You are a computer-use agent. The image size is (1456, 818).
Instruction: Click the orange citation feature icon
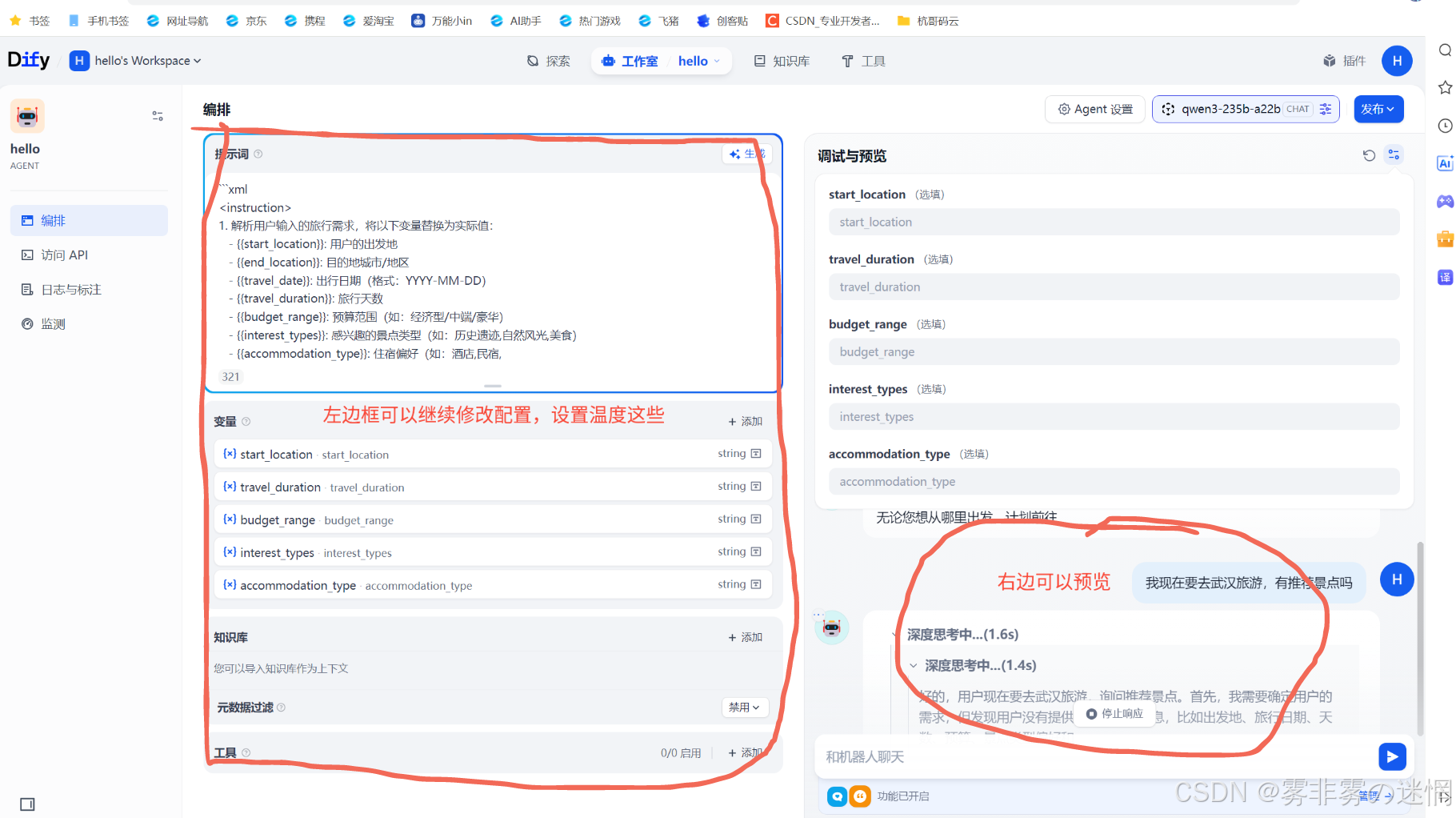(860, 796)
